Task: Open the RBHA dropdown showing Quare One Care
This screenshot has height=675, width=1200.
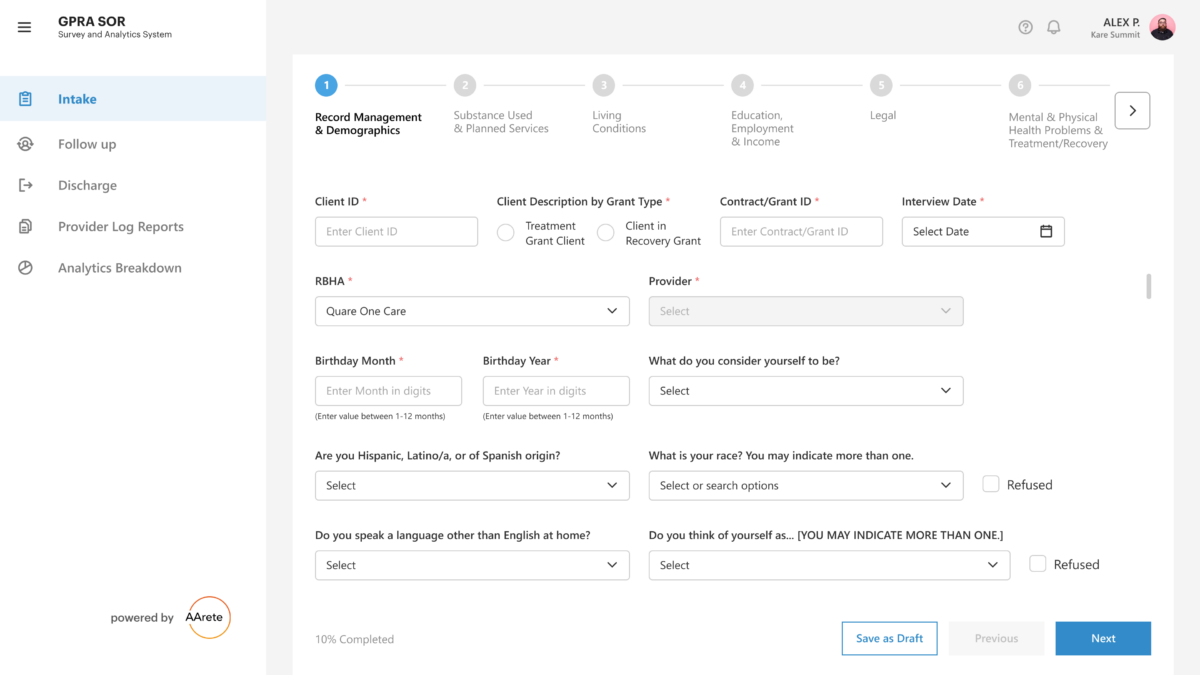Action: point(472,311)
